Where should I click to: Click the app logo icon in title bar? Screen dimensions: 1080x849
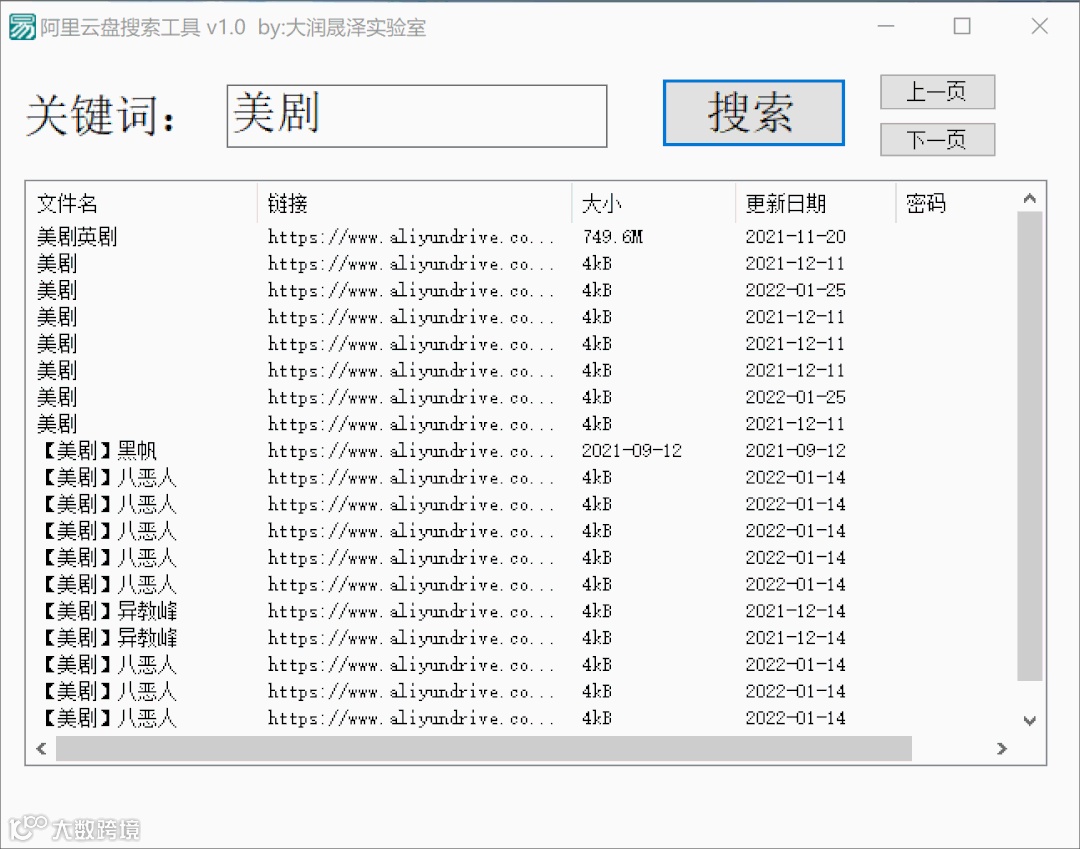click(22, 28)
